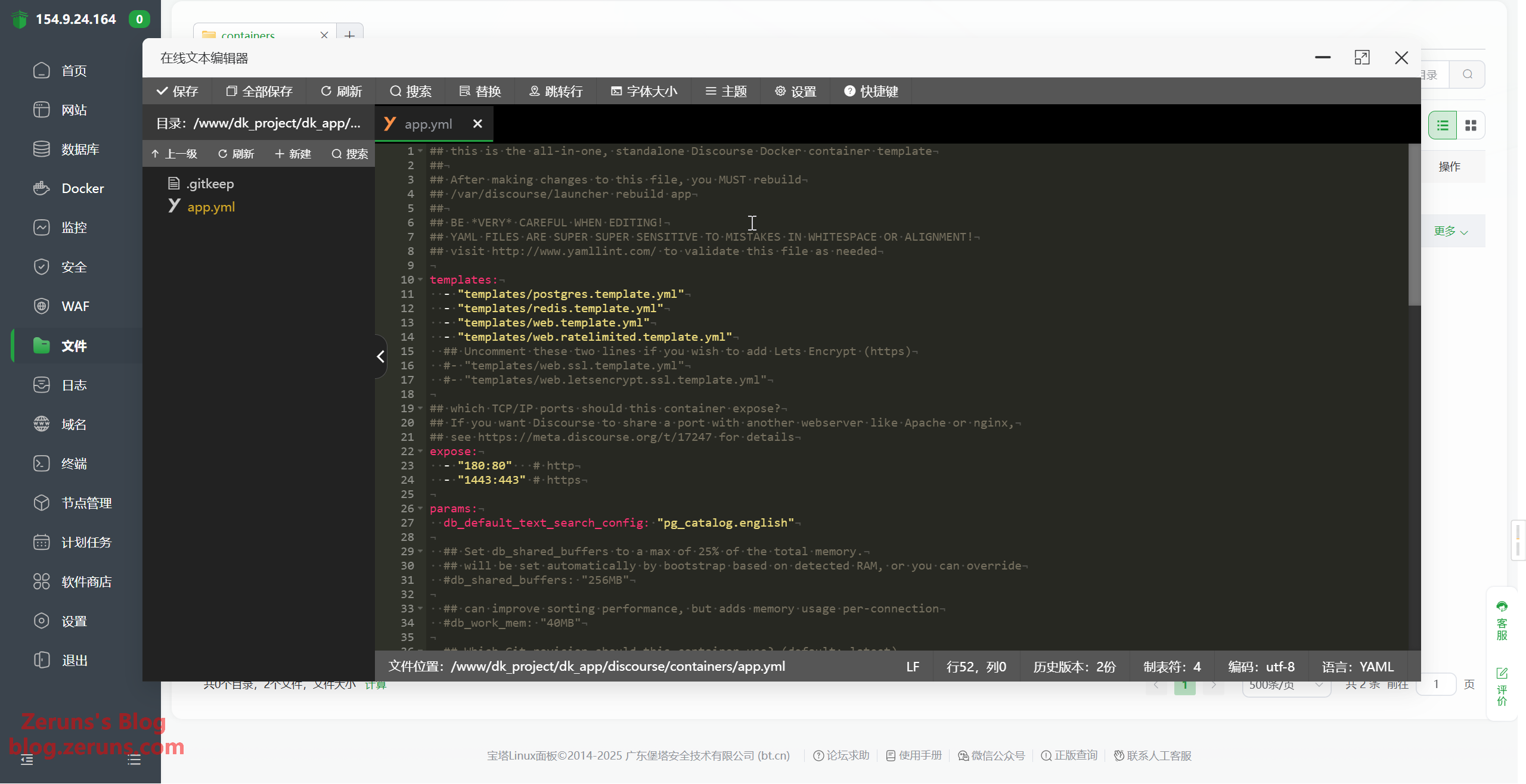Open .gitkeep in the file tree

click(x=209, y=183)
